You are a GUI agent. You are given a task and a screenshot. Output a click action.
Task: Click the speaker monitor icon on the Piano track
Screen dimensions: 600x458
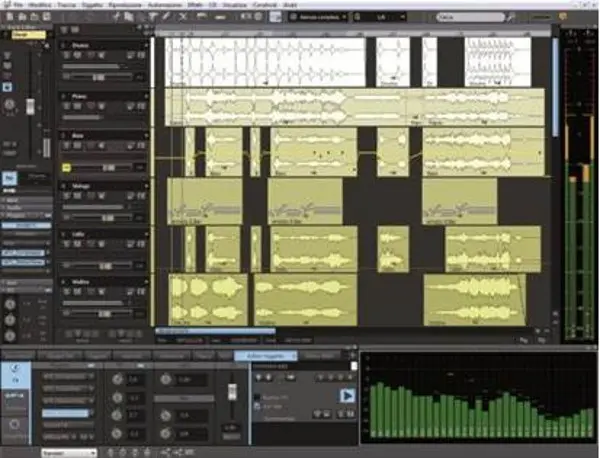tap(101, 106)
